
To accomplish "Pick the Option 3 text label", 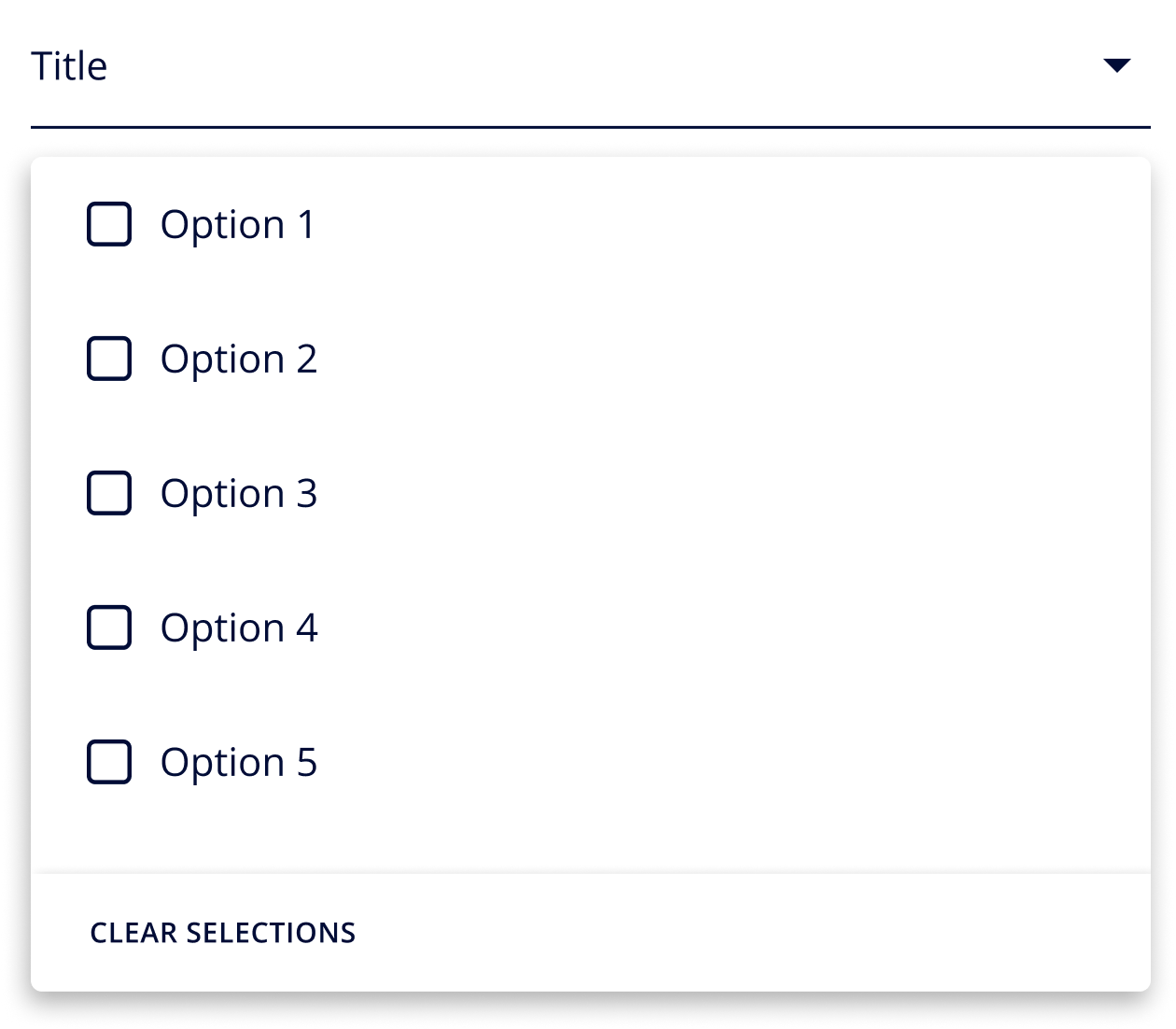I will click(239, 495).
